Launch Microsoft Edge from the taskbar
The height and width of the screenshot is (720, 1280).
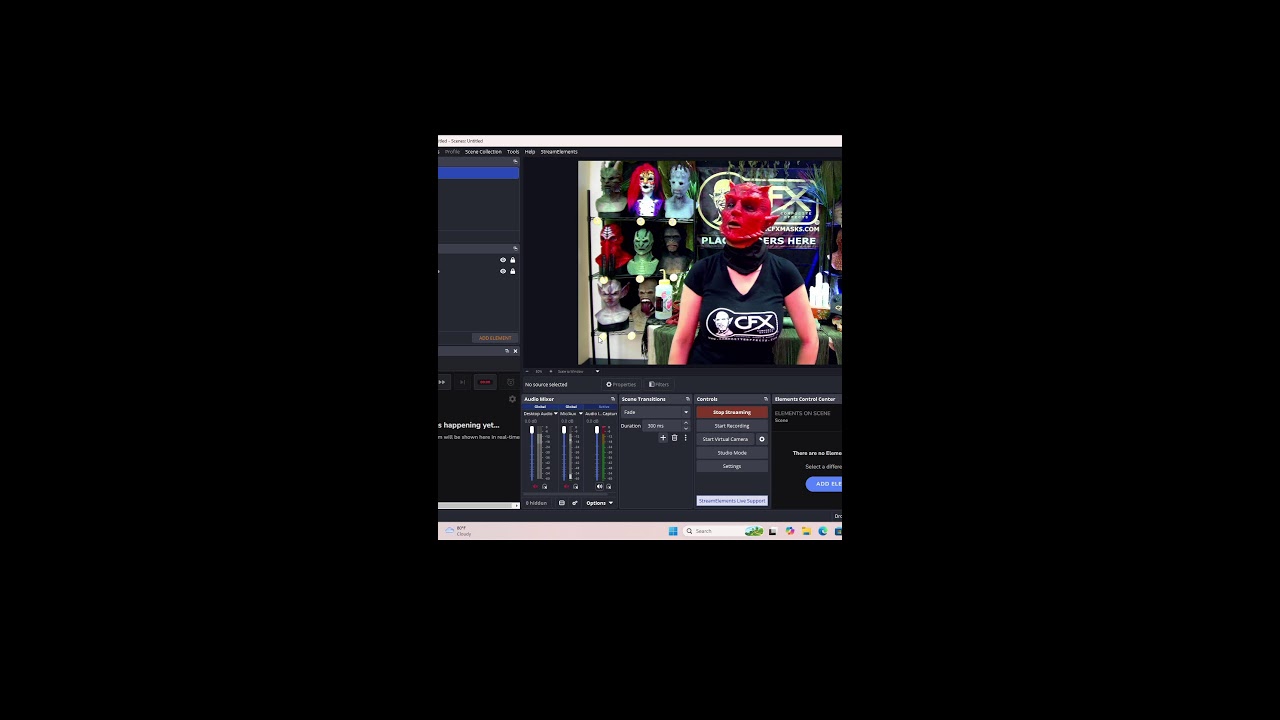(x=823, y=531)
